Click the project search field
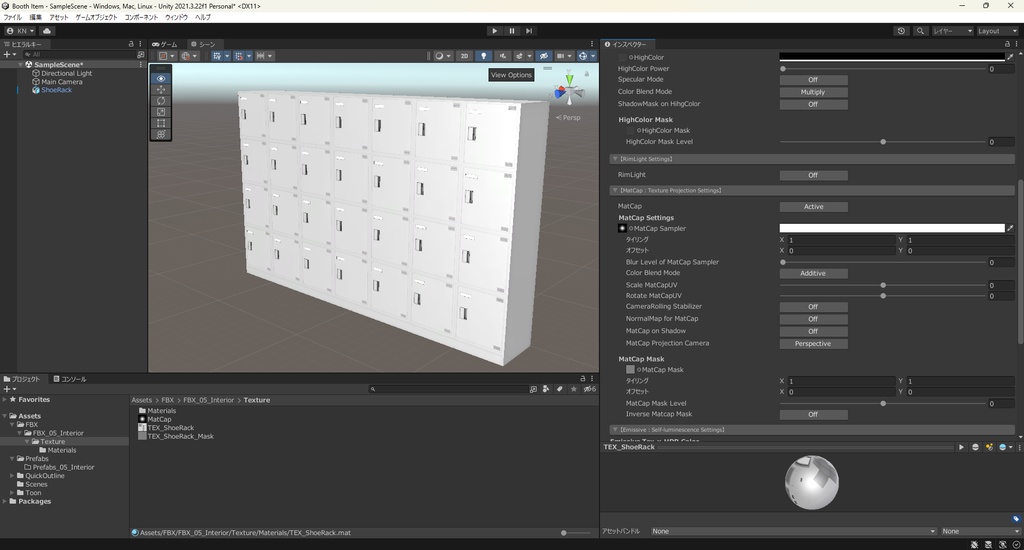The image size is (1024, 550). coord(449,389)
